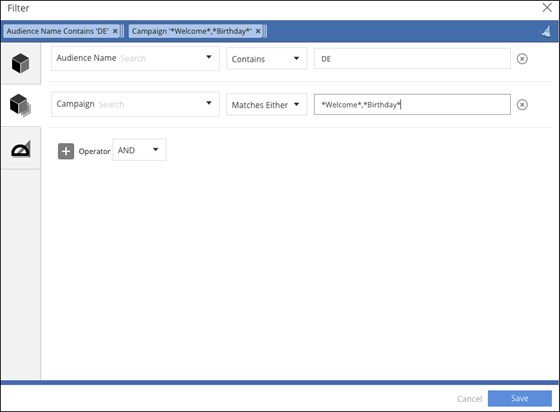560x412 pixels.
Task: Close the Filter dialog
Action: [x=547, y=7]
